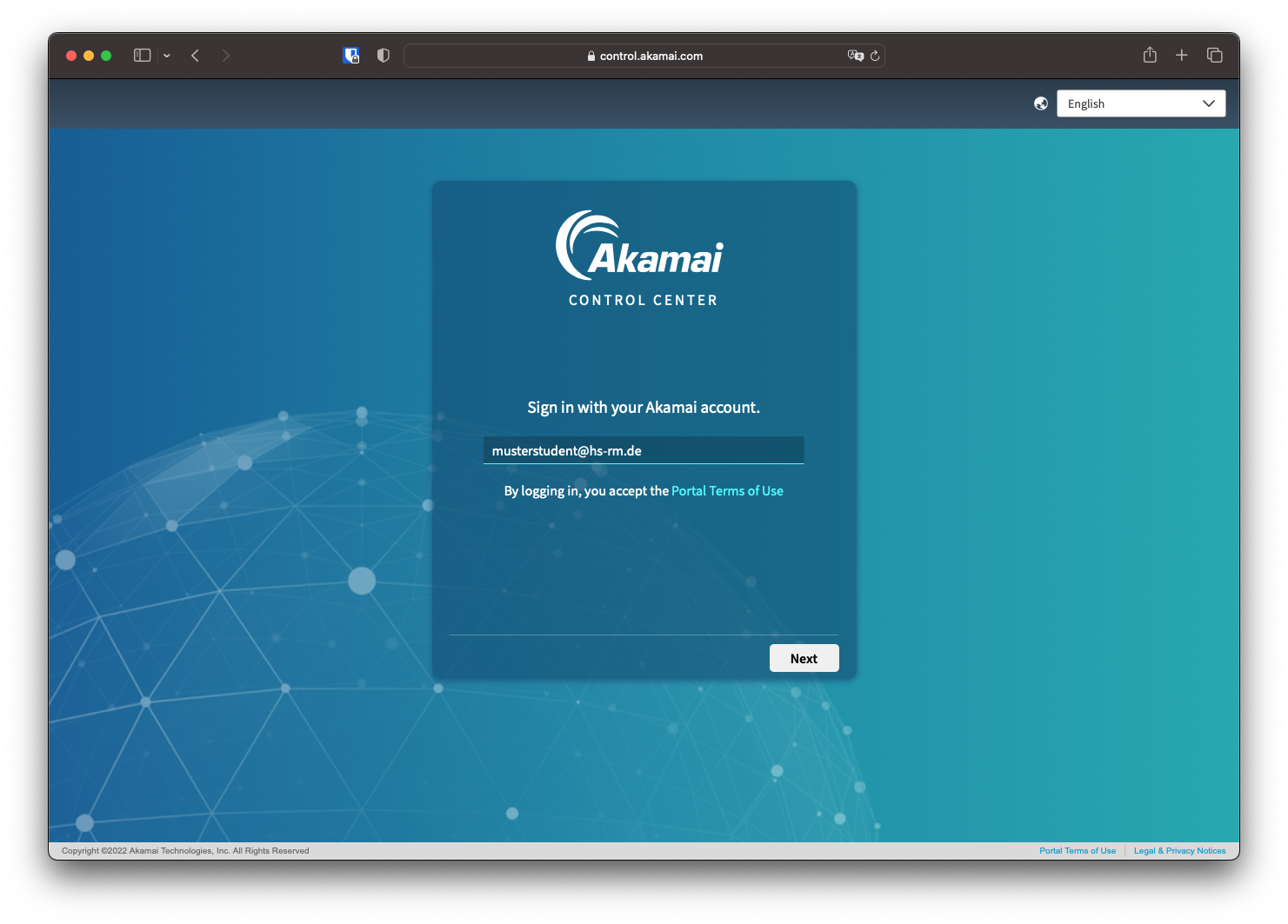1288x924 pixels.
Task: Show tab overview icon
Action: tap(1215, 56)
